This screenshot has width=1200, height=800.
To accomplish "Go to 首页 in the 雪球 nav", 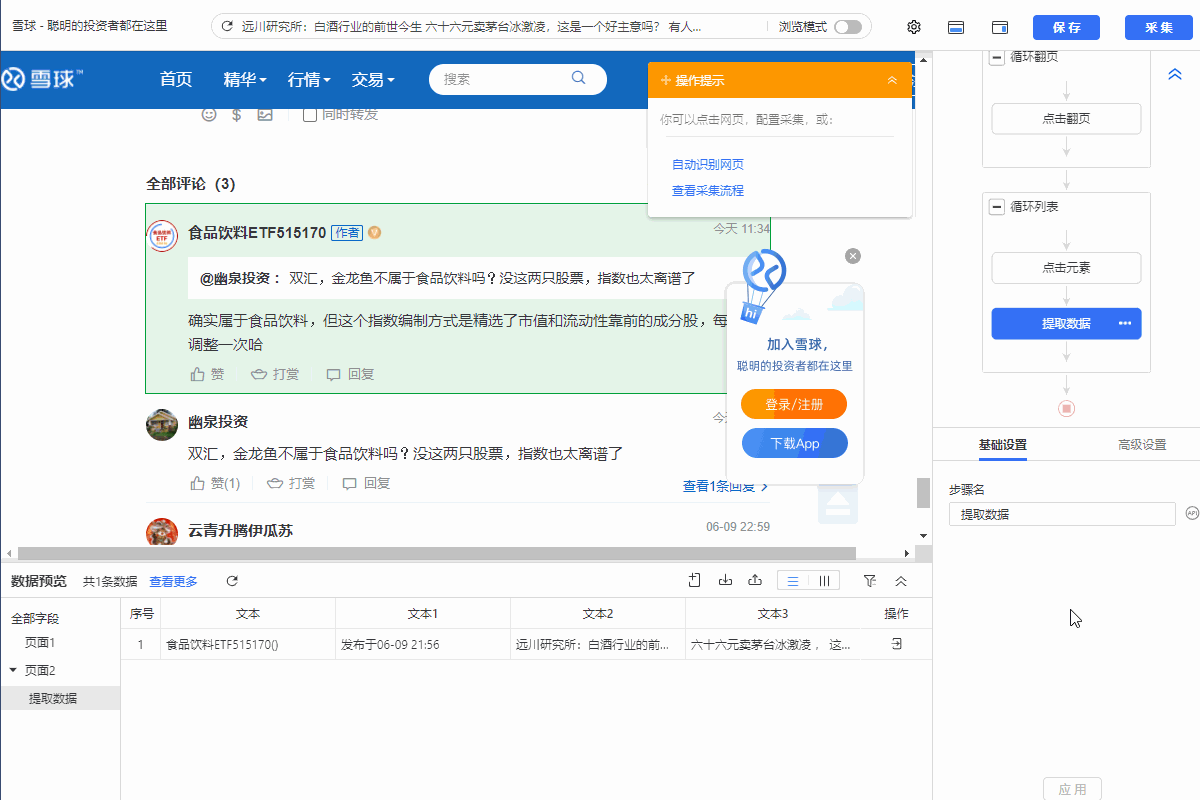I will tap(176, 79).
